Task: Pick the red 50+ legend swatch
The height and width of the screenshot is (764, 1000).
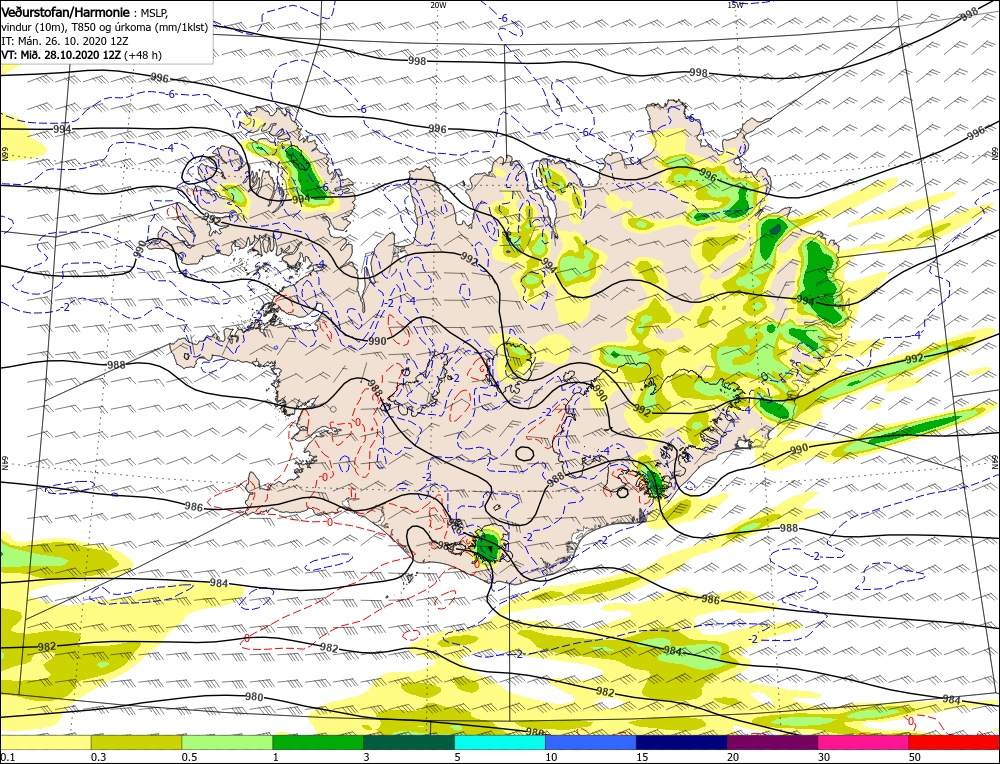Action: pos(954,742)
